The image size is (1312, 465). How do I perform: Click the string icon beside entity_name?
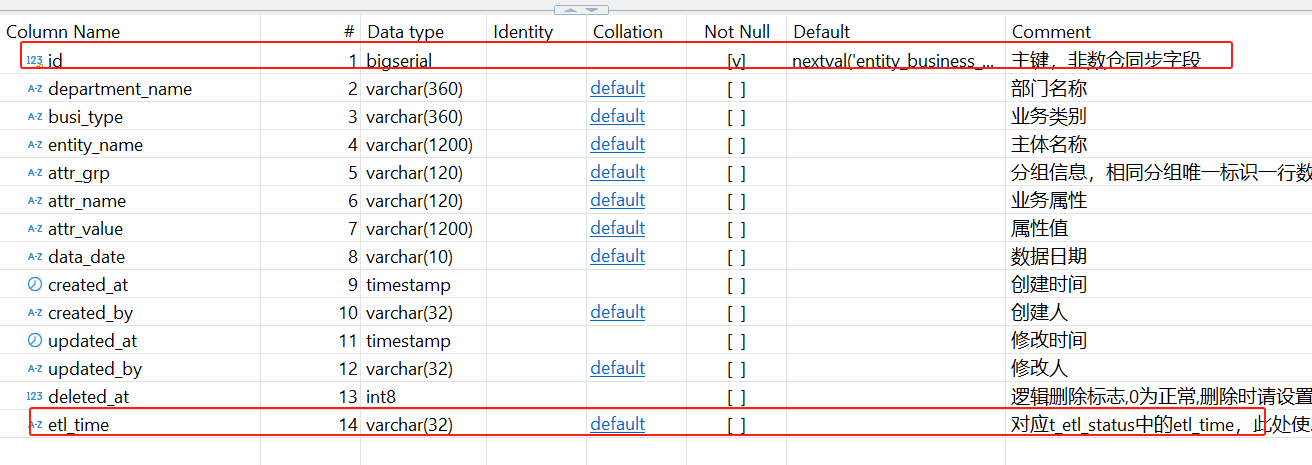(x=35, y=145)
